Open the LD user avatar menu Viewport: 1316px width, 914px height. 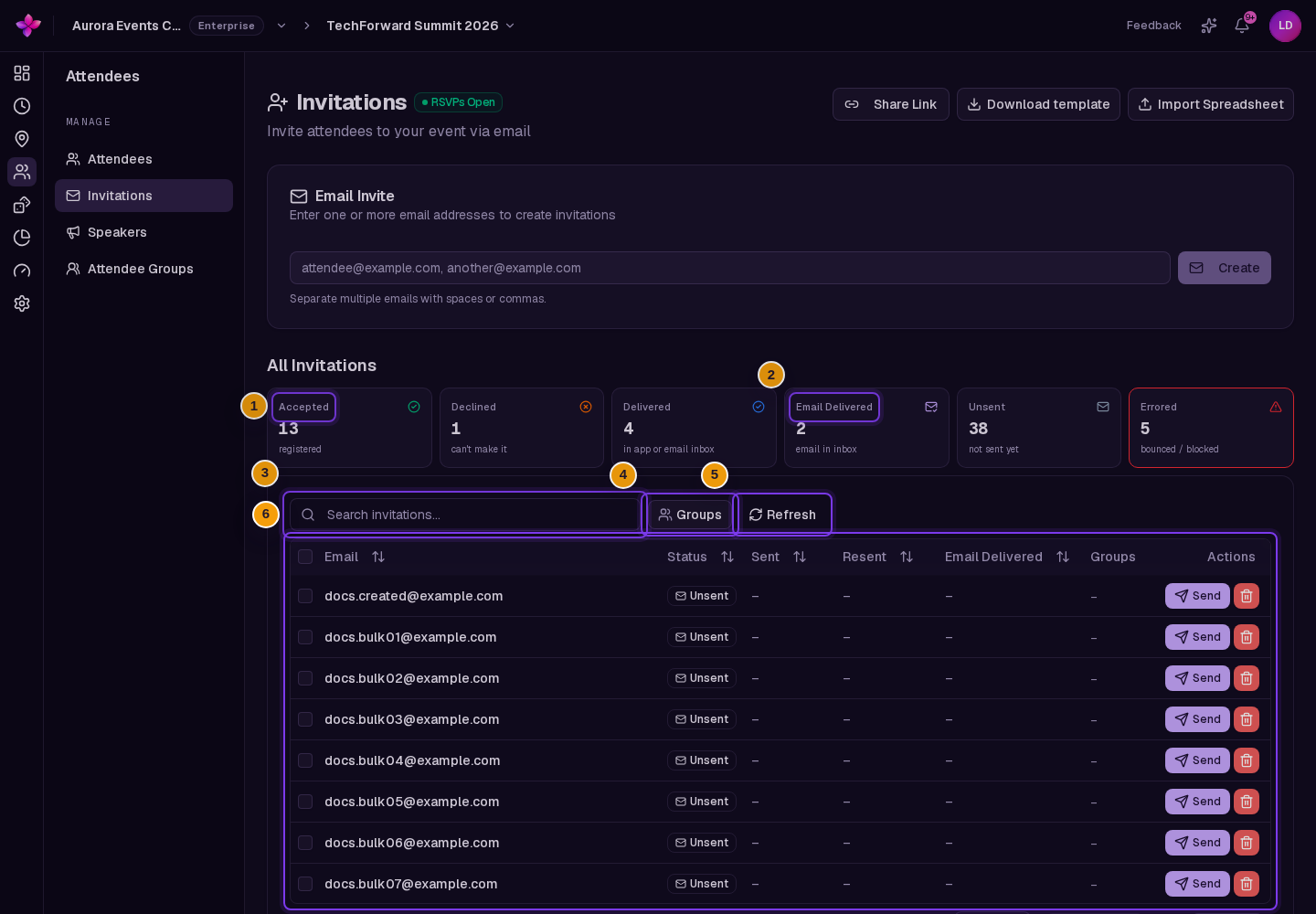1285,26
